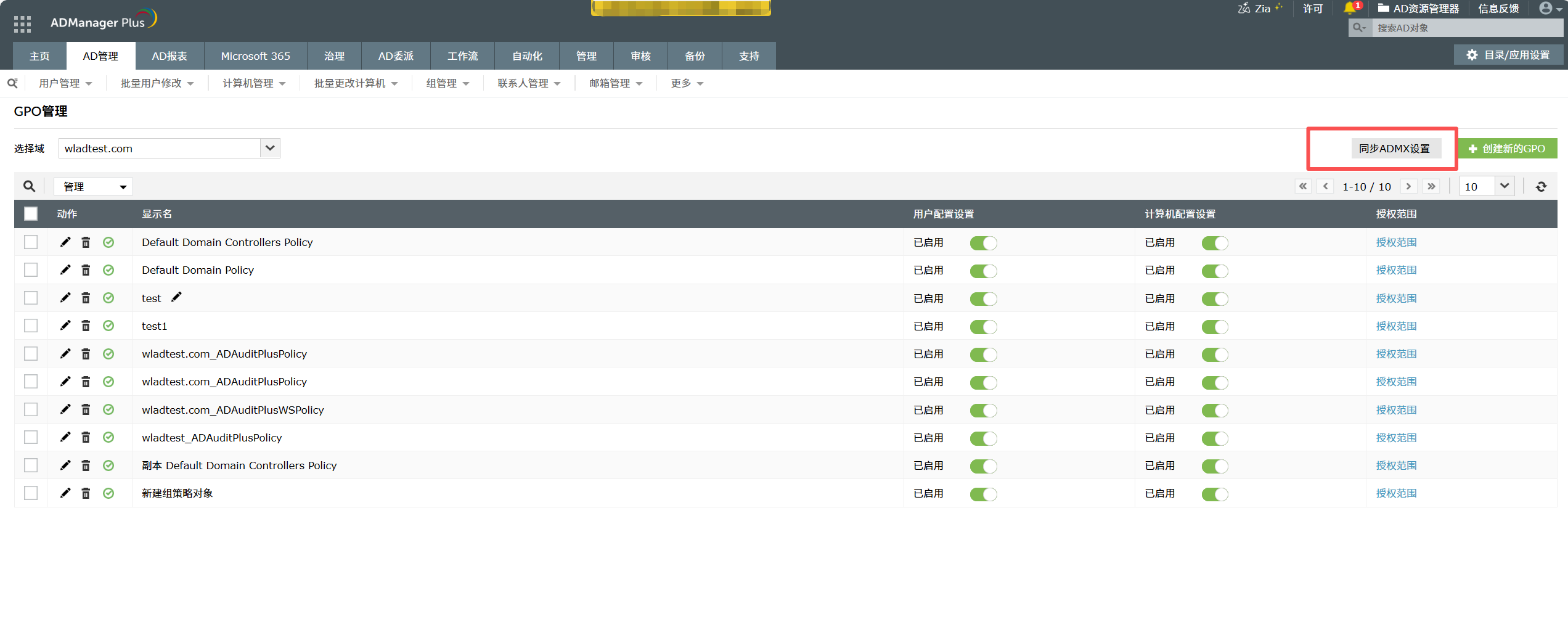Toggle computer configuration for Default Domain Policy
Screen dimensions: 1568x640
point(1215,271)
